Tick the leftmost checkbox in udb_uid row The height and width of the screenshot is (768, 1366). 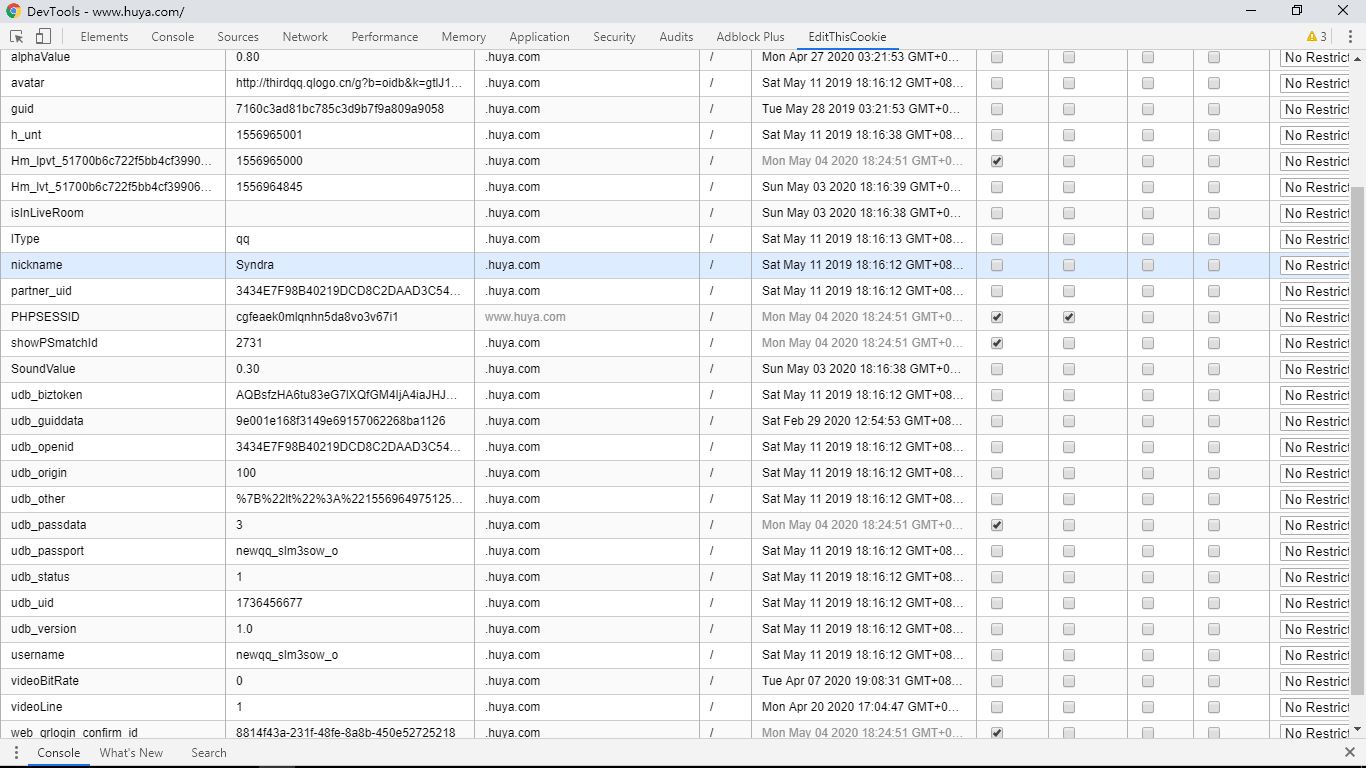996,603
